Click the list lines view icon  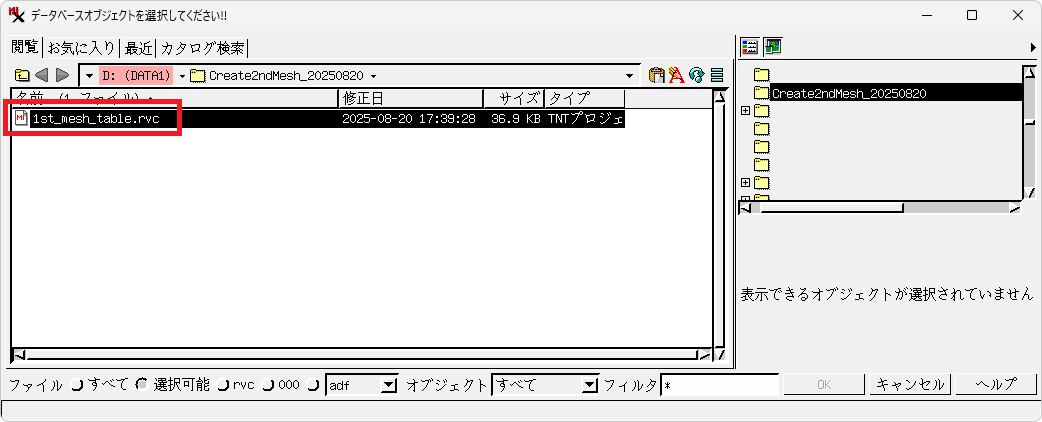tap(717, 75)
